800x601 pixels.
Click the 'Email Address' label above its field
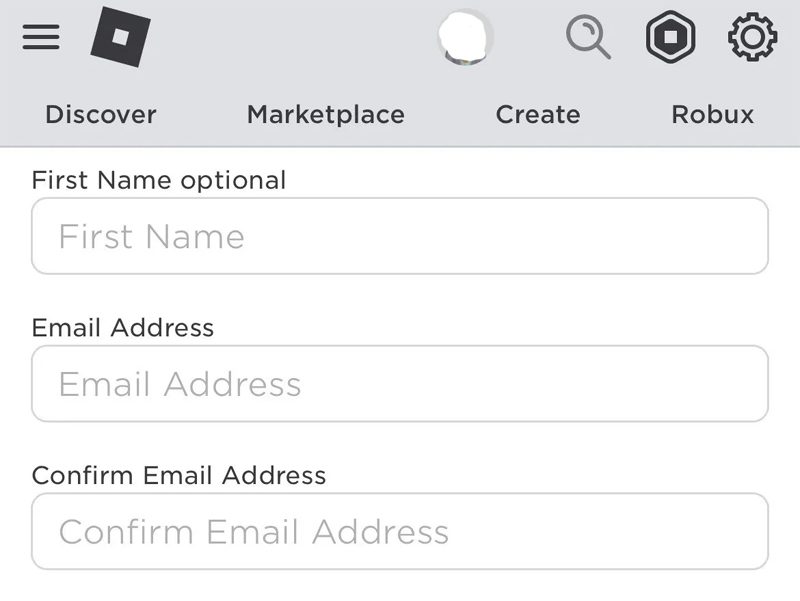(x=122, y=328)
